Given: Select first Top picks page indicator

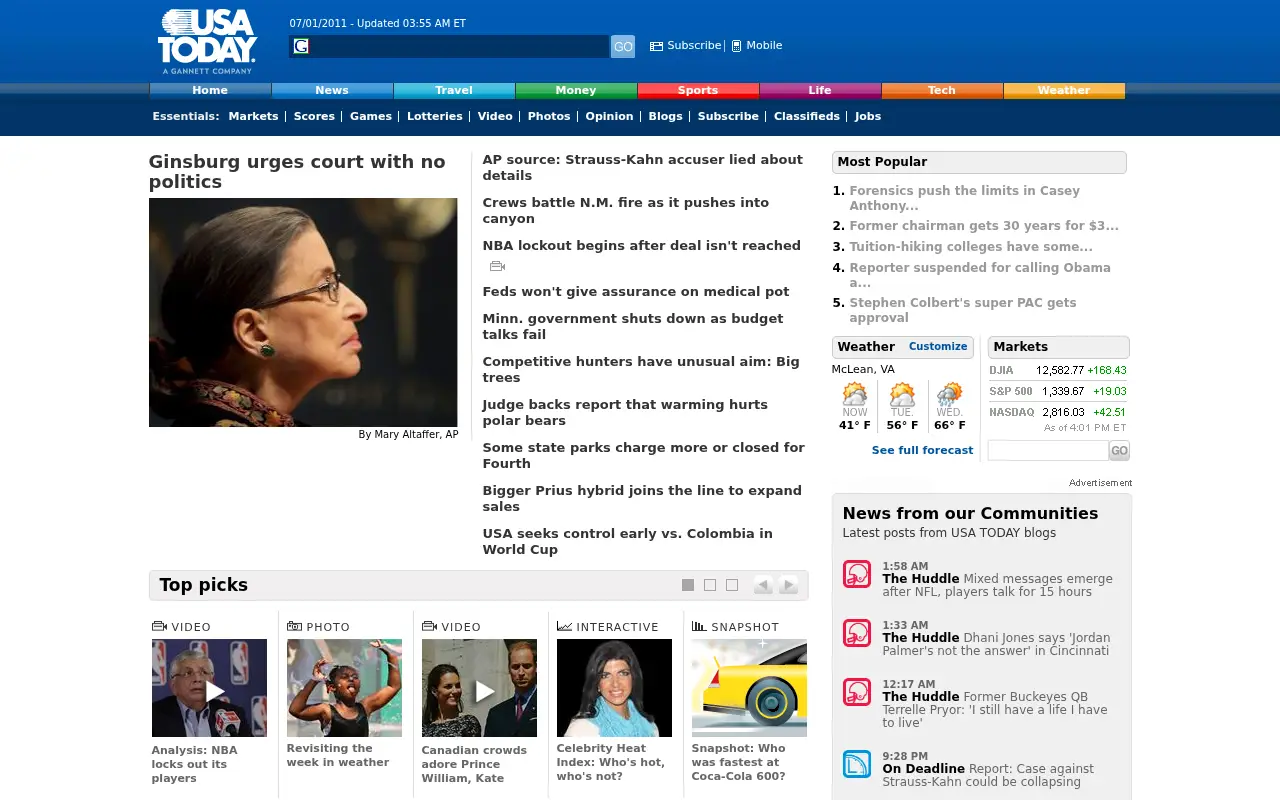Looking at the screenshot, I should click(x=688, y=585).
